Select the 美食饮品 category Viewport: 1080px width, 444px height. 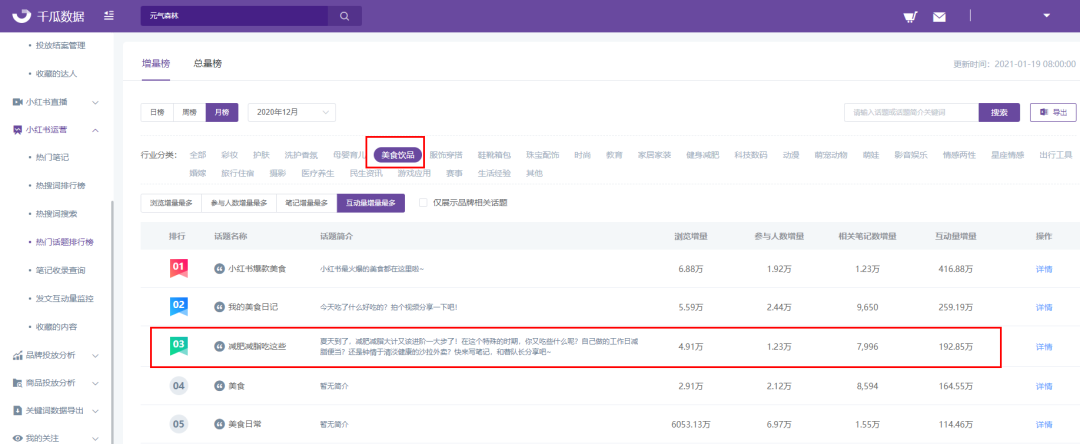coord(397,155)
